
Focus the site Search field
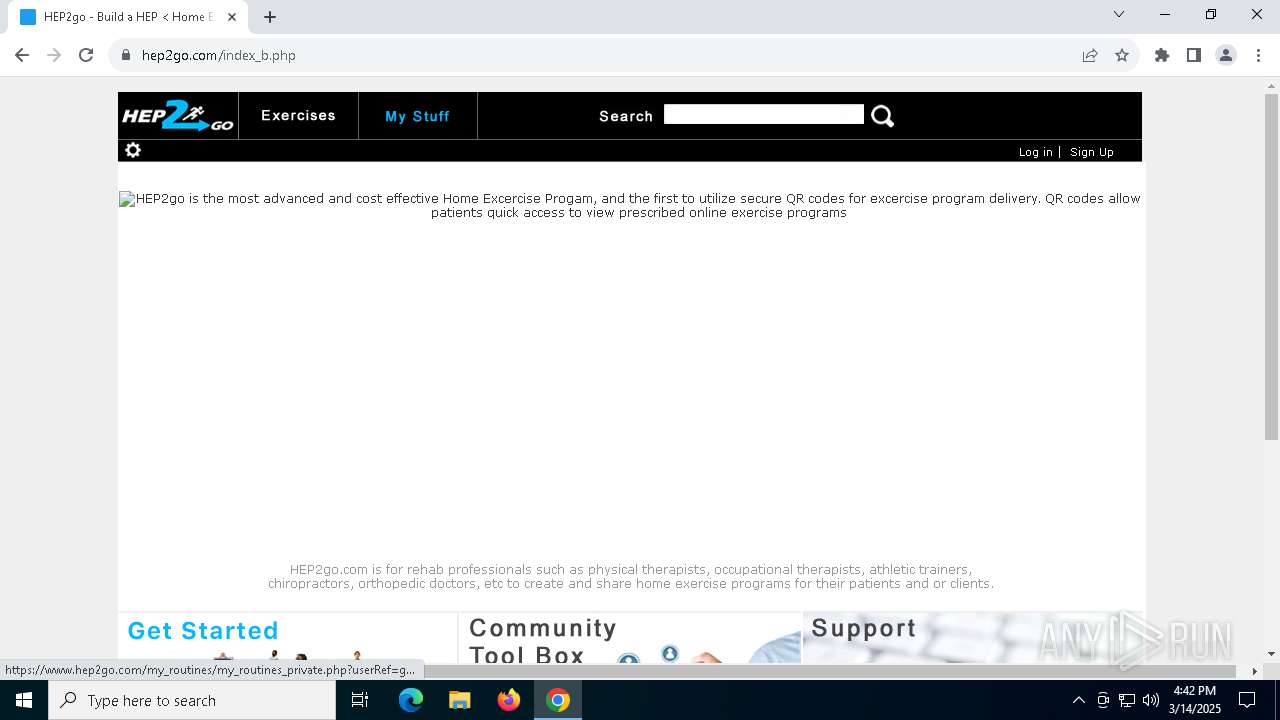[x=763, y=114]
